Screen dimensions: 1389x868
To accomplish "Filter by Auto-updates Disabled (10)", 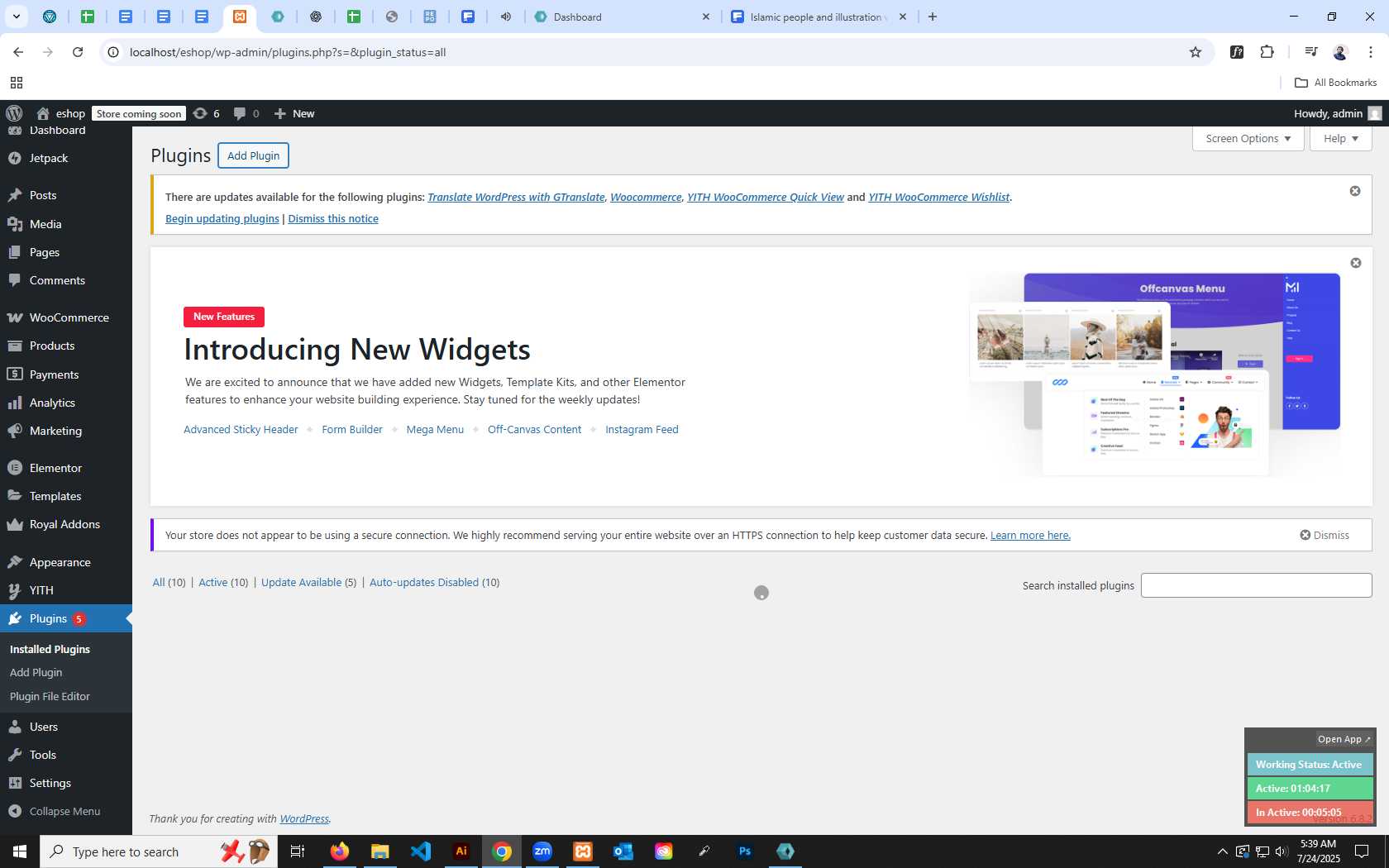I will point(434,582).
